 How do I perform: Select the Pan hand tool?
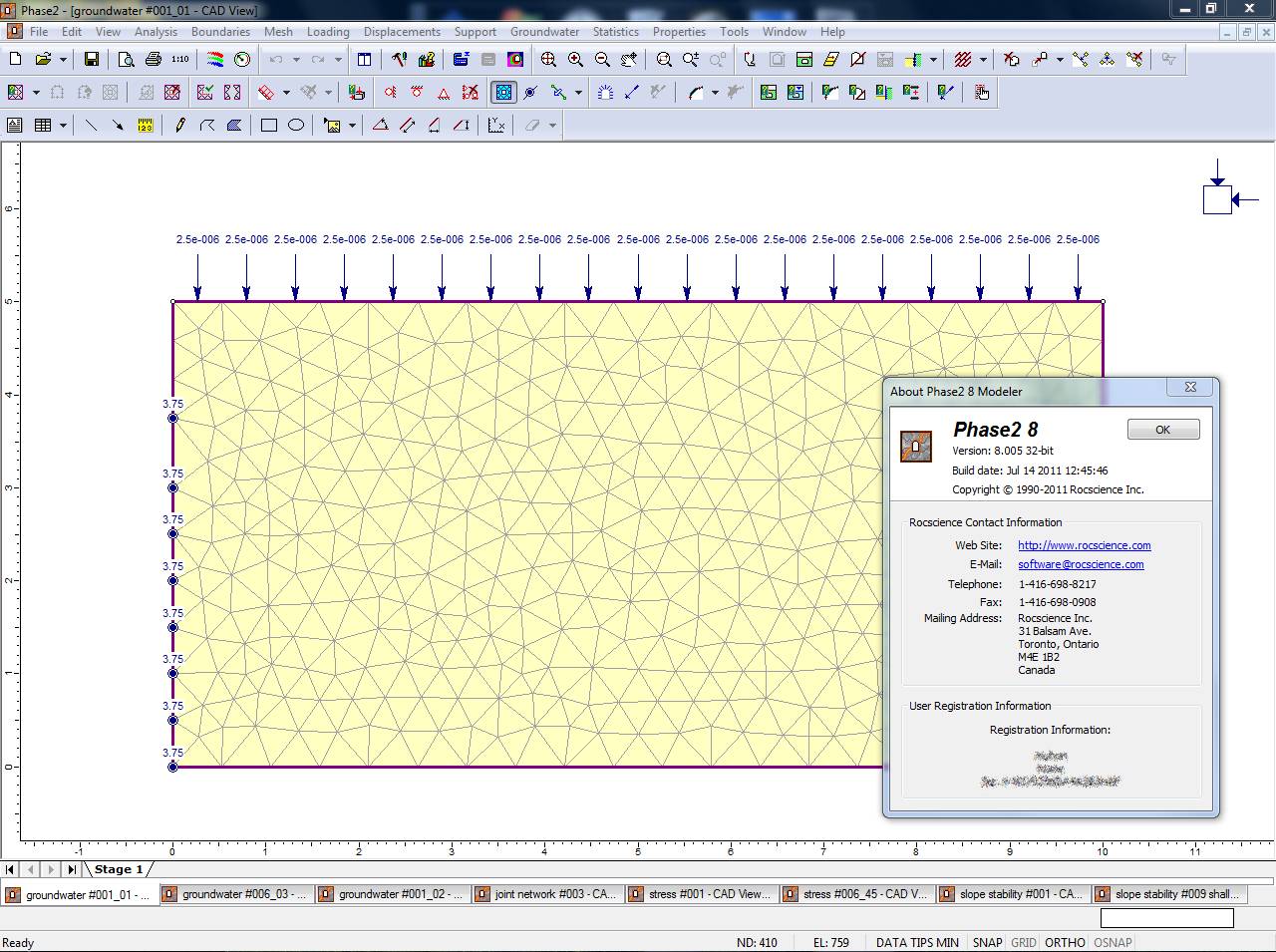pos(629,60)
